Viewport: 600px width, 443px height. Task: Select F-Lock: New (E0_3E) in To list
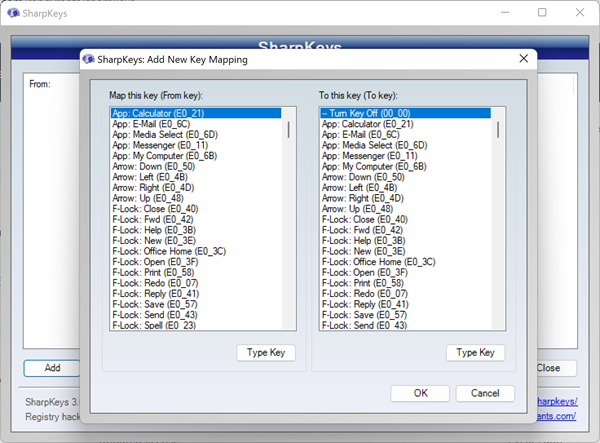[x=406, y=251]
